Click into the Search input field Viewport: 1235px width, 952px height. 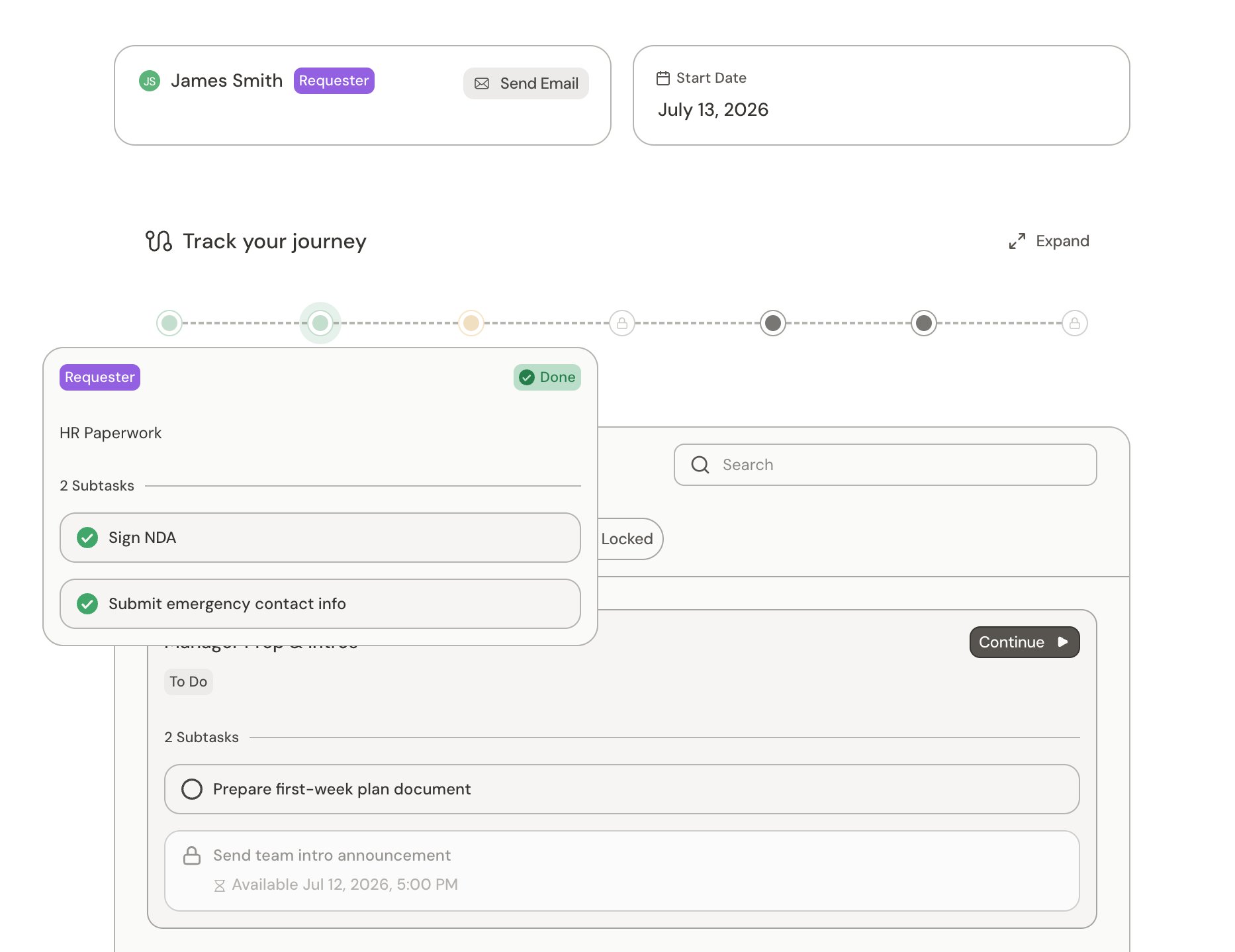tap(886, 465)
